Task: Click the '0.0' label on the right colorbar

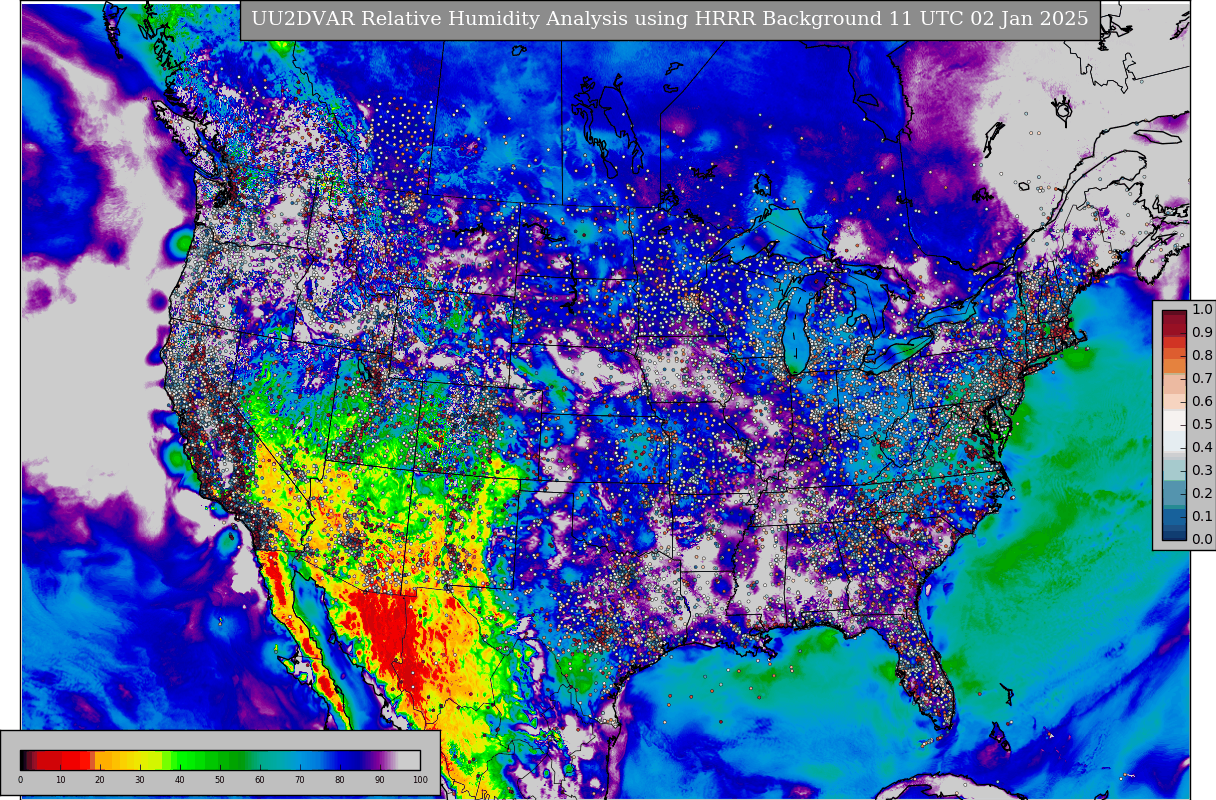Action: coord(1202,540)
